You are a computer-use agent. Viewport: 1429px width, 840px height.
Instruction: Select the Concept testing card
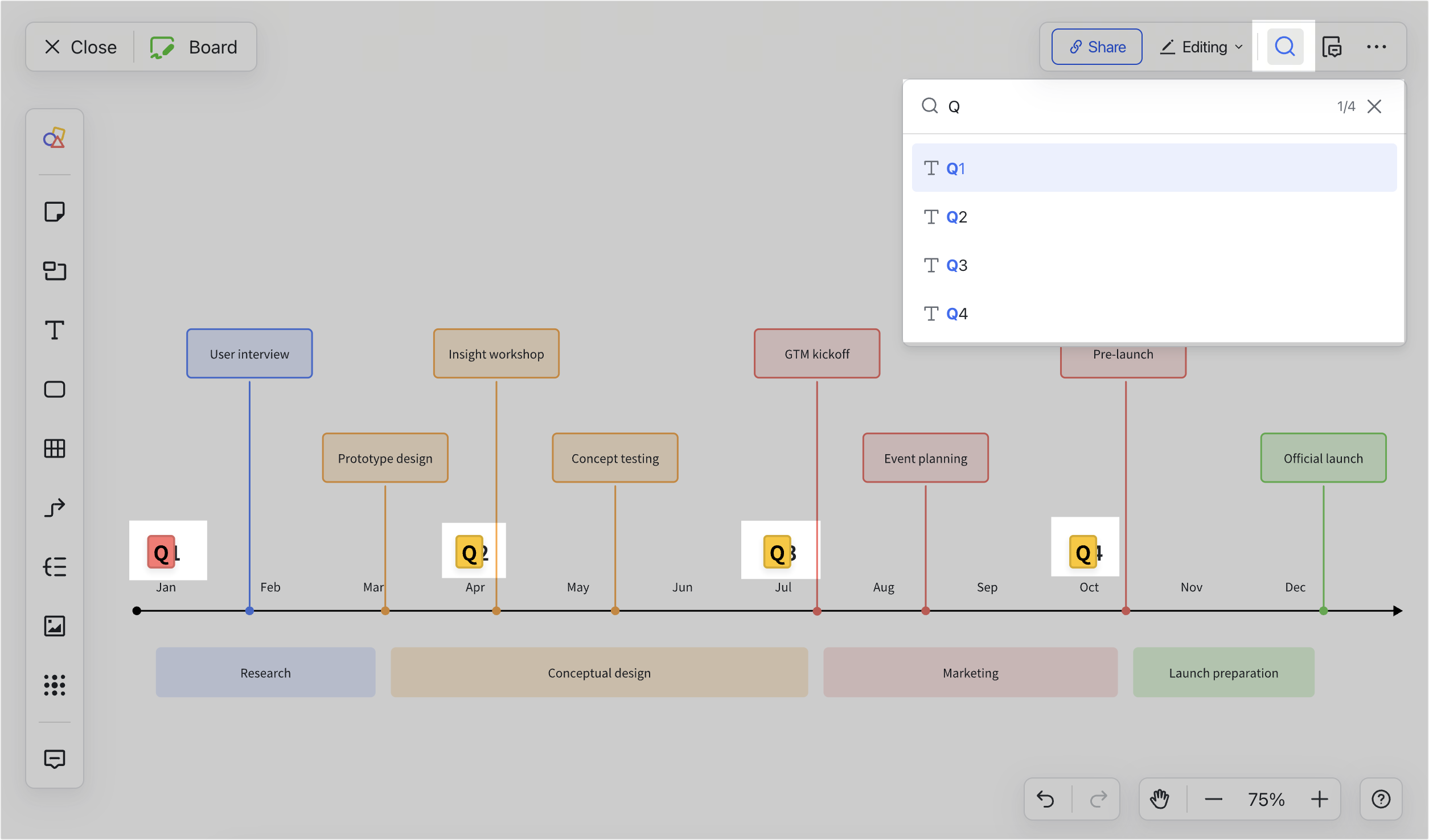615,458
